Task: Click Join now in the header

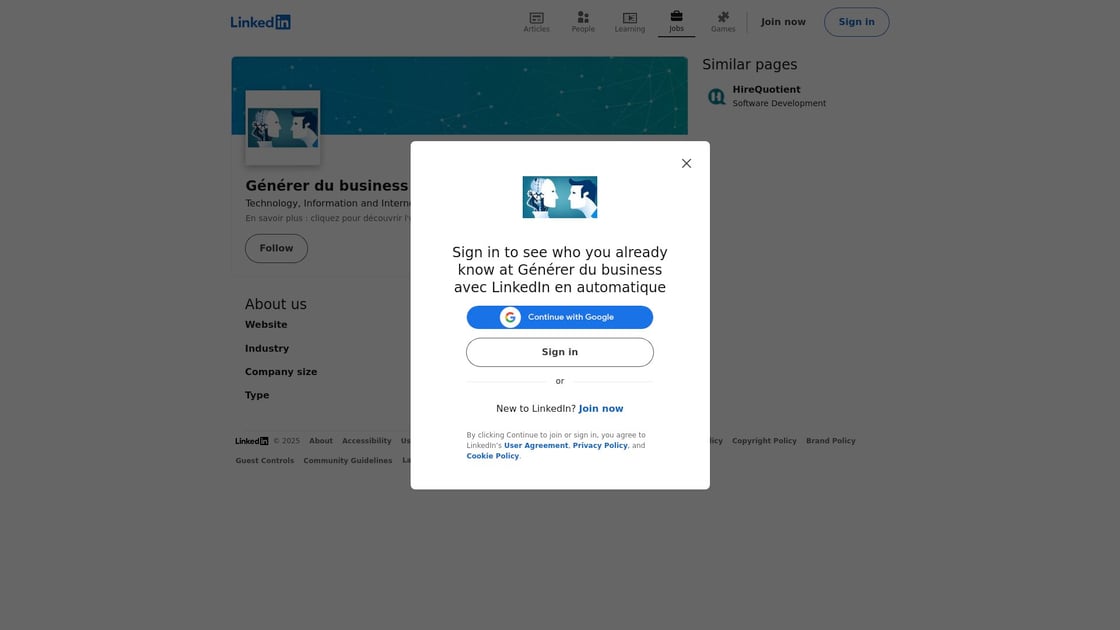Action: point(783,22)
